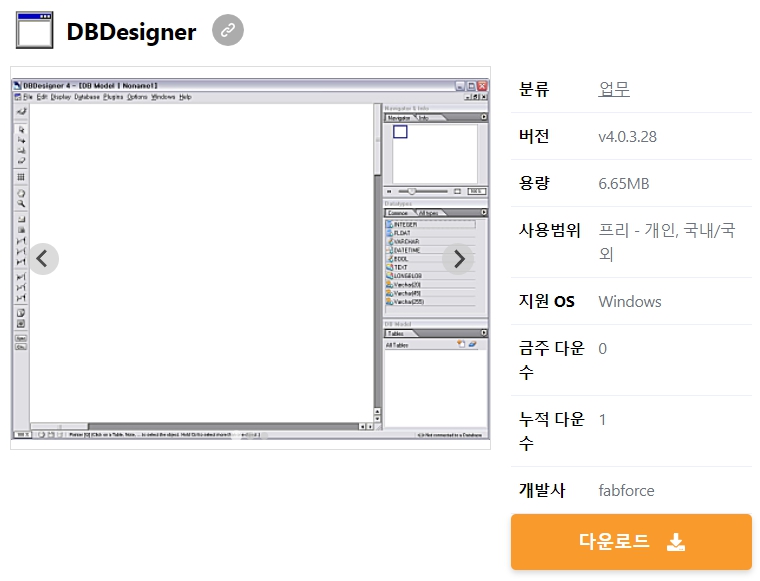Copy the DBDesigner page link via chain icon
The height and width of the screenshot is (581, 760).
(228, 30)
